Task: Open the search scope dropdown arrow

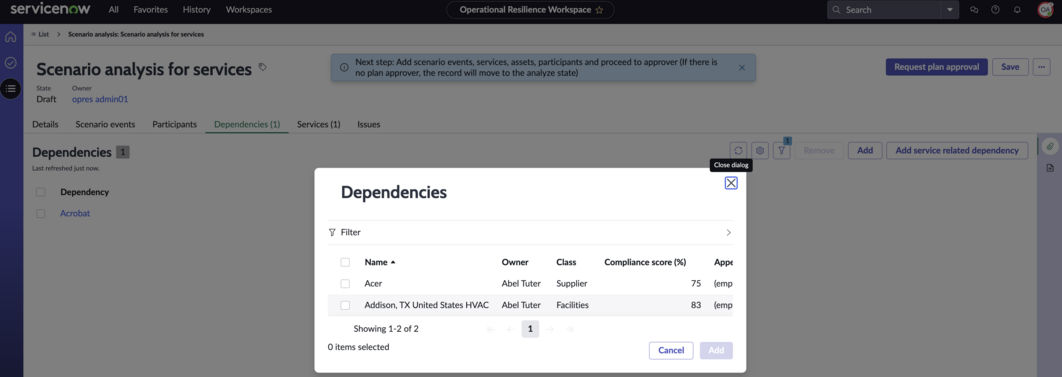Action: coord(950,10)
